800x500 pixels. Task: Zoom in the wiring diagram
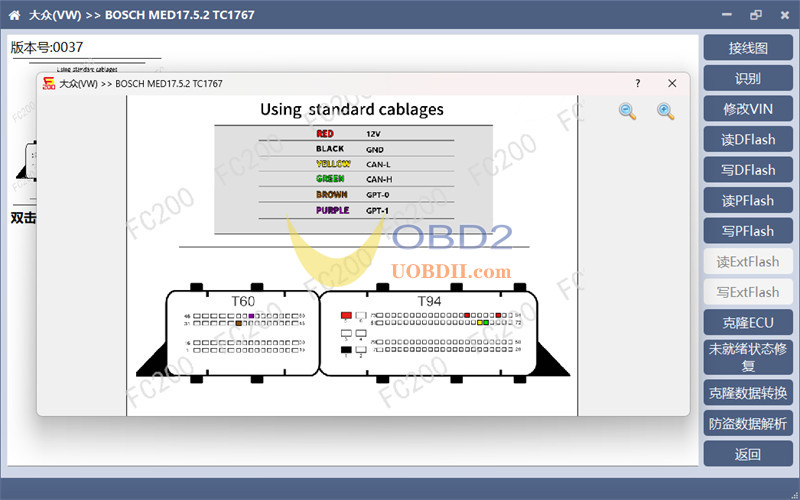coord(665,111)
